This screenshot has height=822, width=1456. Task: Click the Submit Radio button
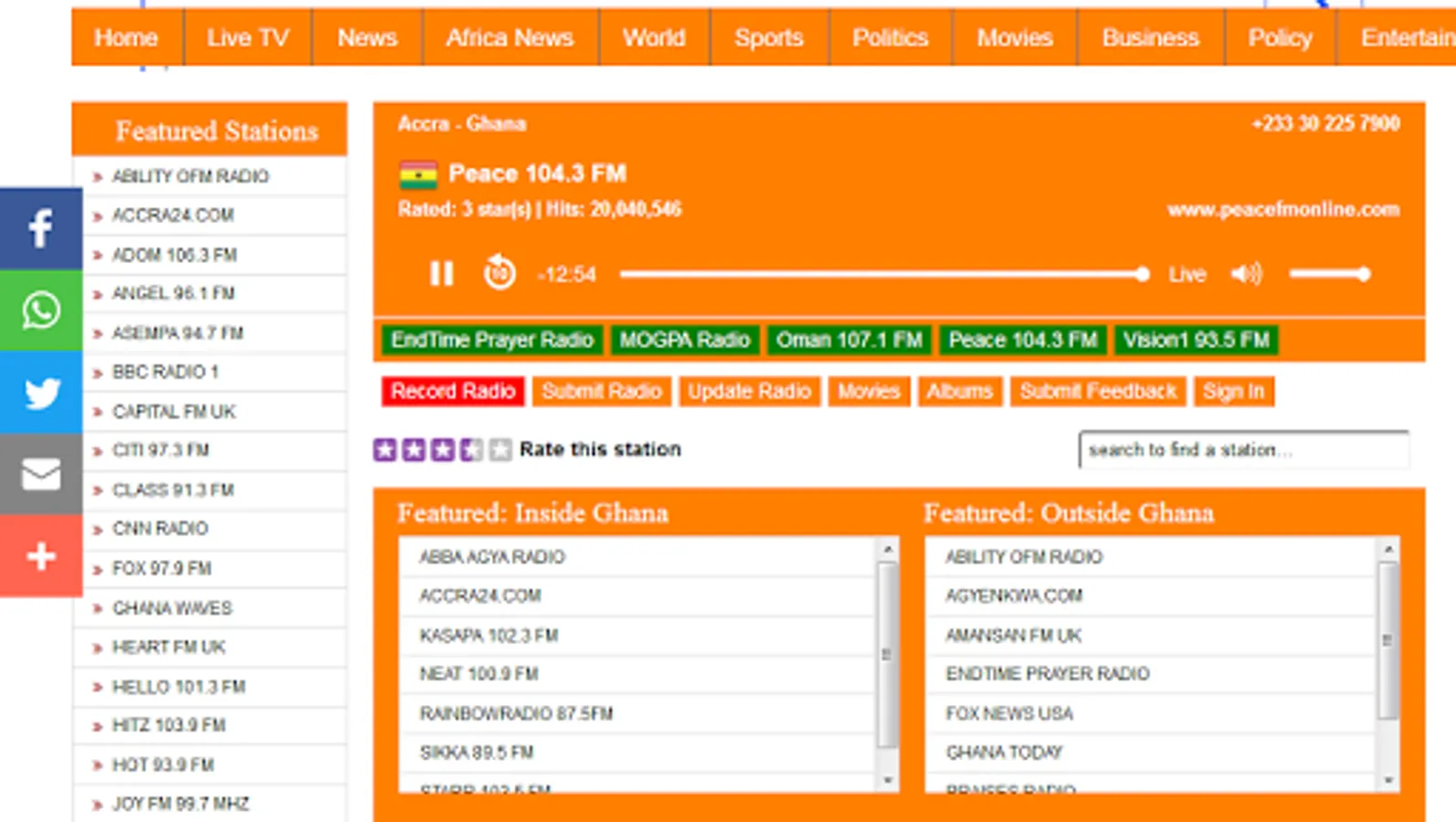click(602, 391)
